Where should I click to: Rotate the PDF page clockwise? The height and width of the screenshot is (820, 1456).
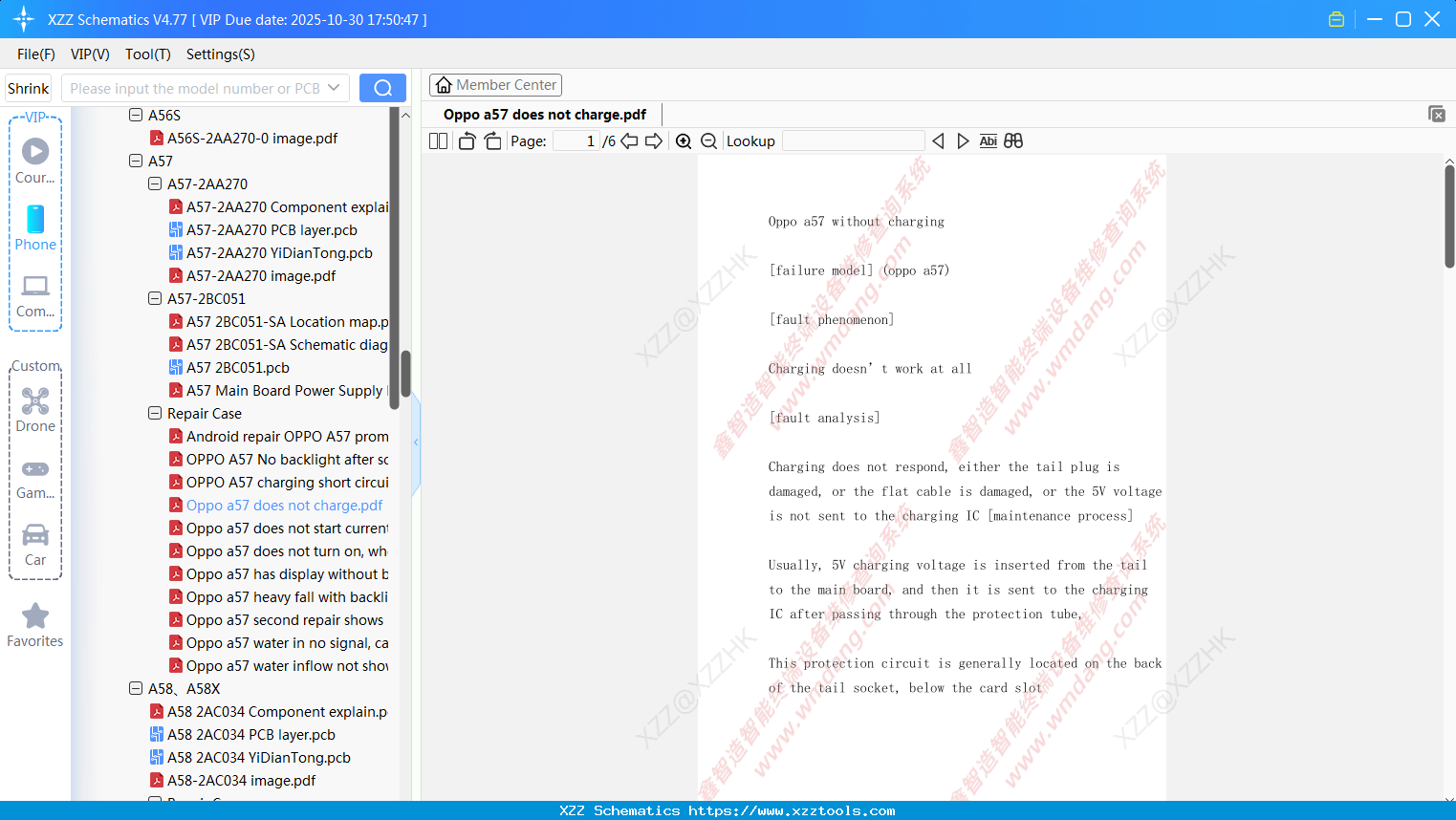tap(492, 141)
